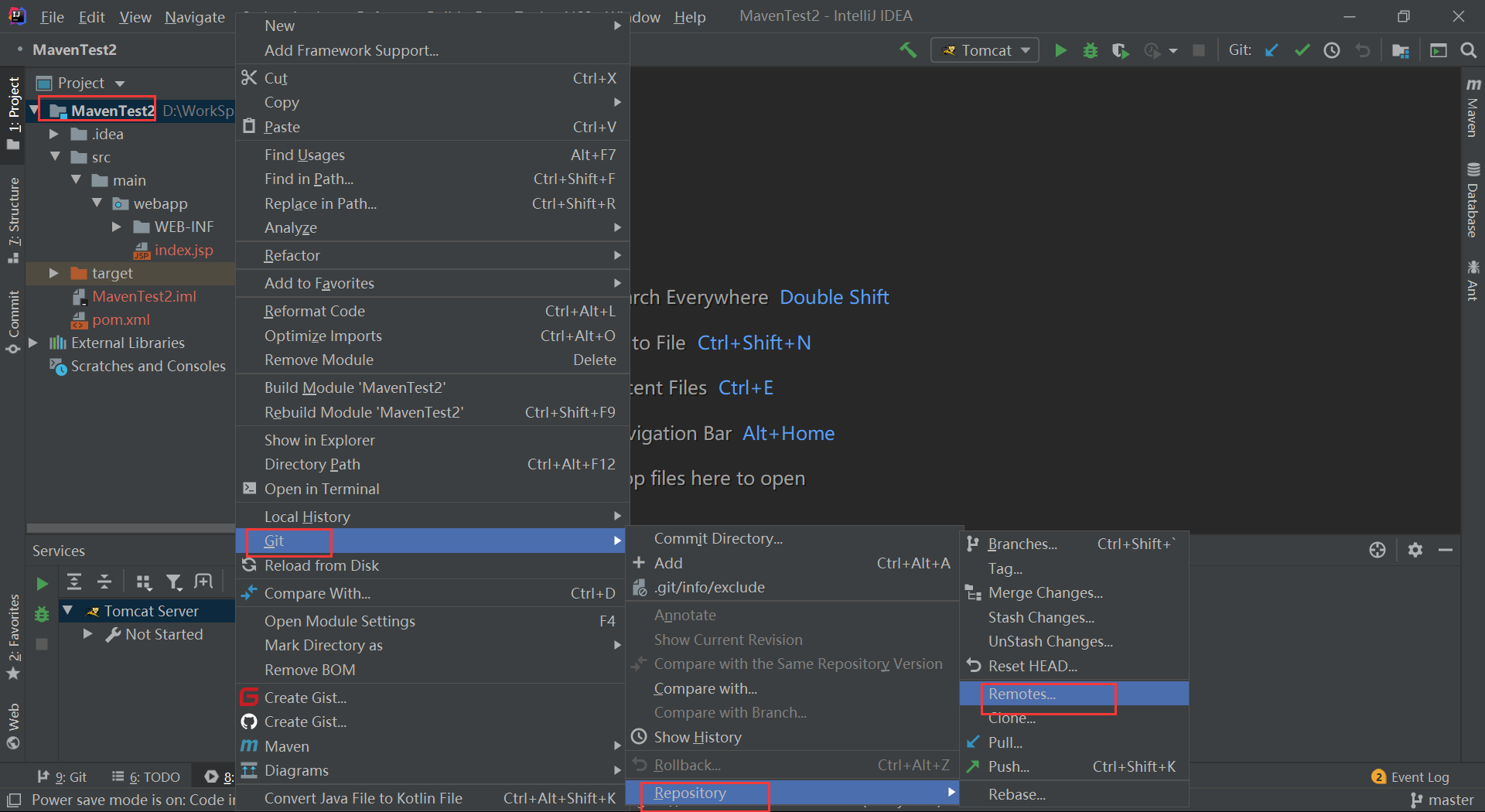
Task: Expand External Libraries node
Action: click(33, 343)
